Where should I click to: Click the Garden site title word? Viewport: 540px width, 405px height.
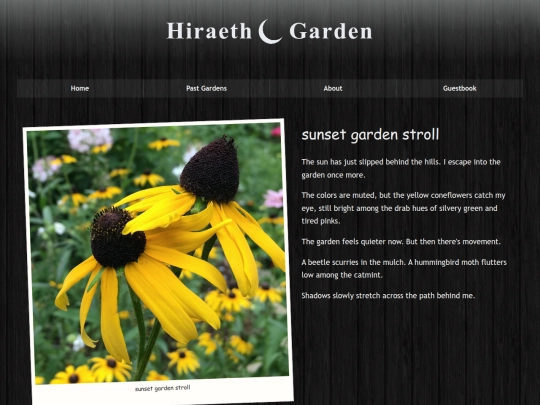point(331,31)
